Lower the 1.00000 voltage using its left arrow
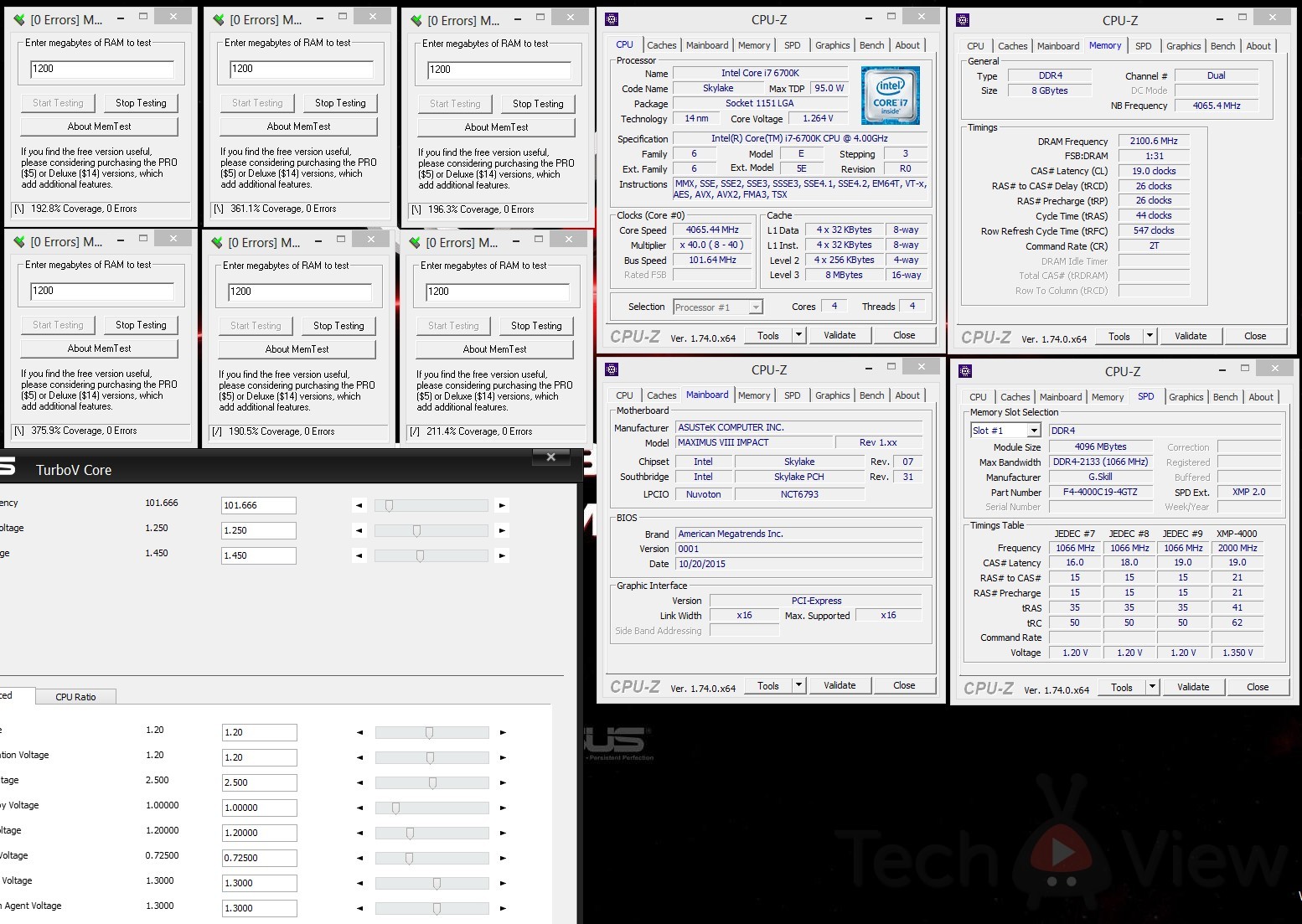The height and width of the screenshot is (924, 1302). [360, 808]
